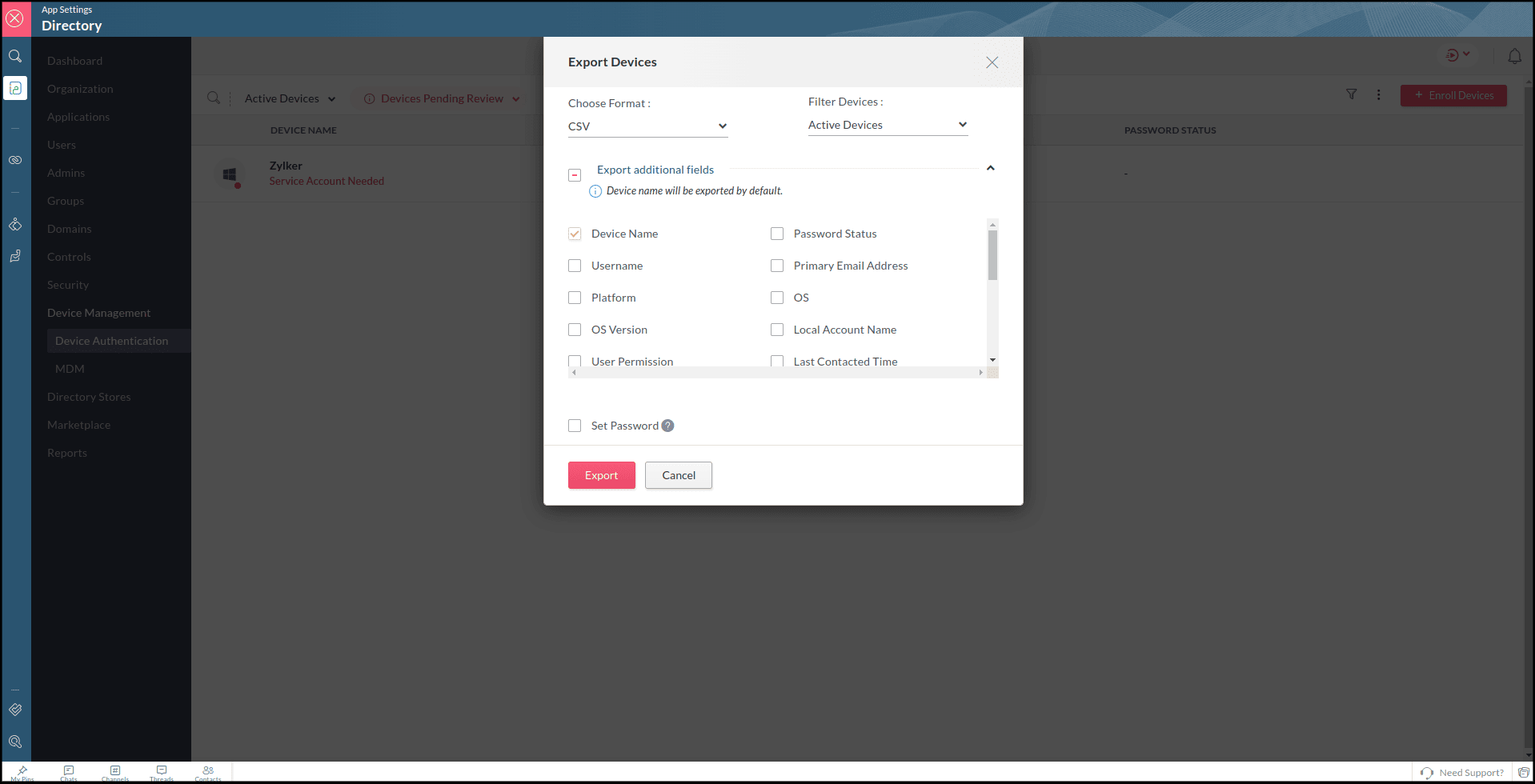Open the Active Devices view dropdown
Screen dimensions: 1535x784
tap(290, 98)
